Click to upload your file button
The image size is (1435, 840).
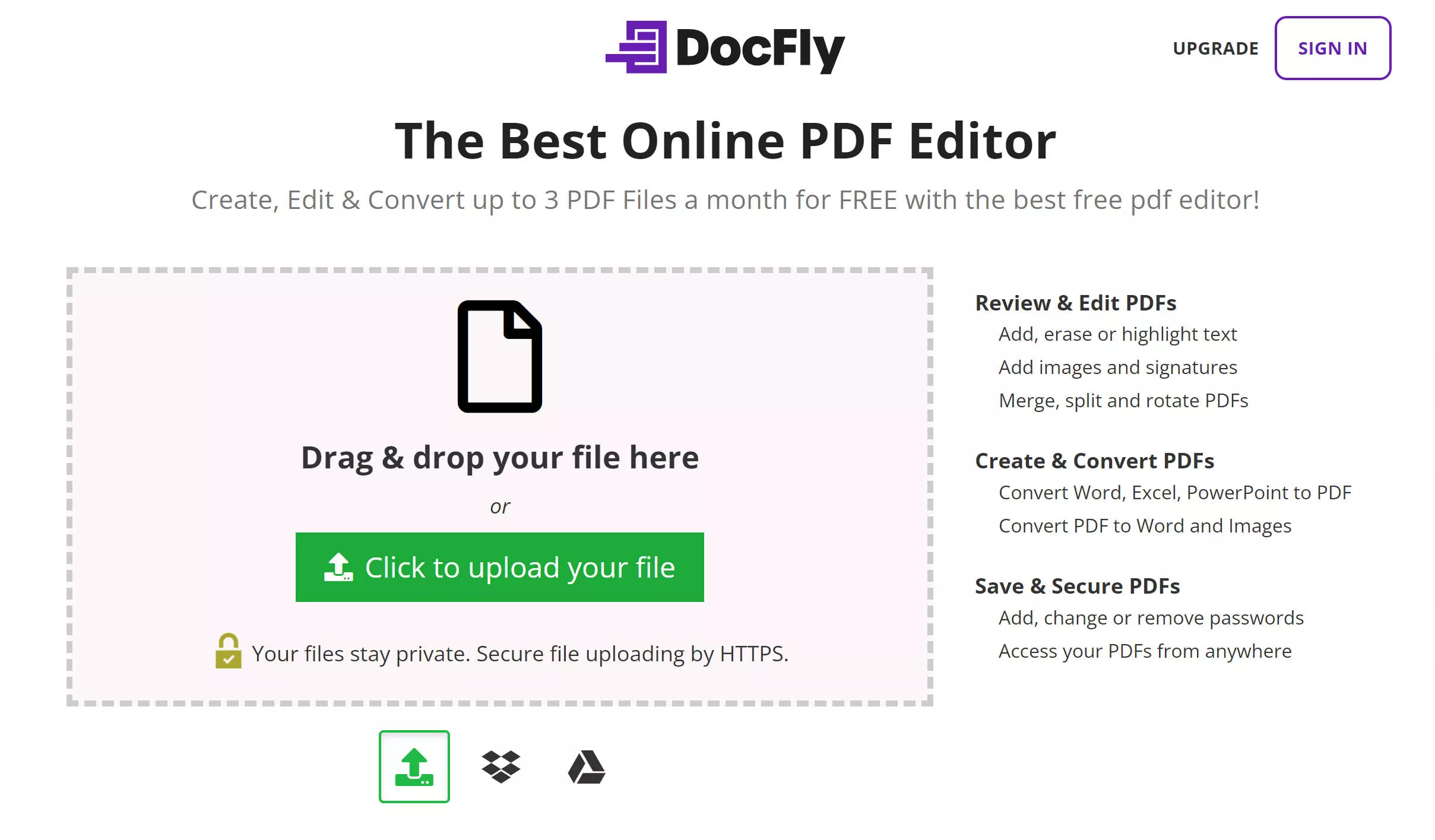click(x=500, y=566)
